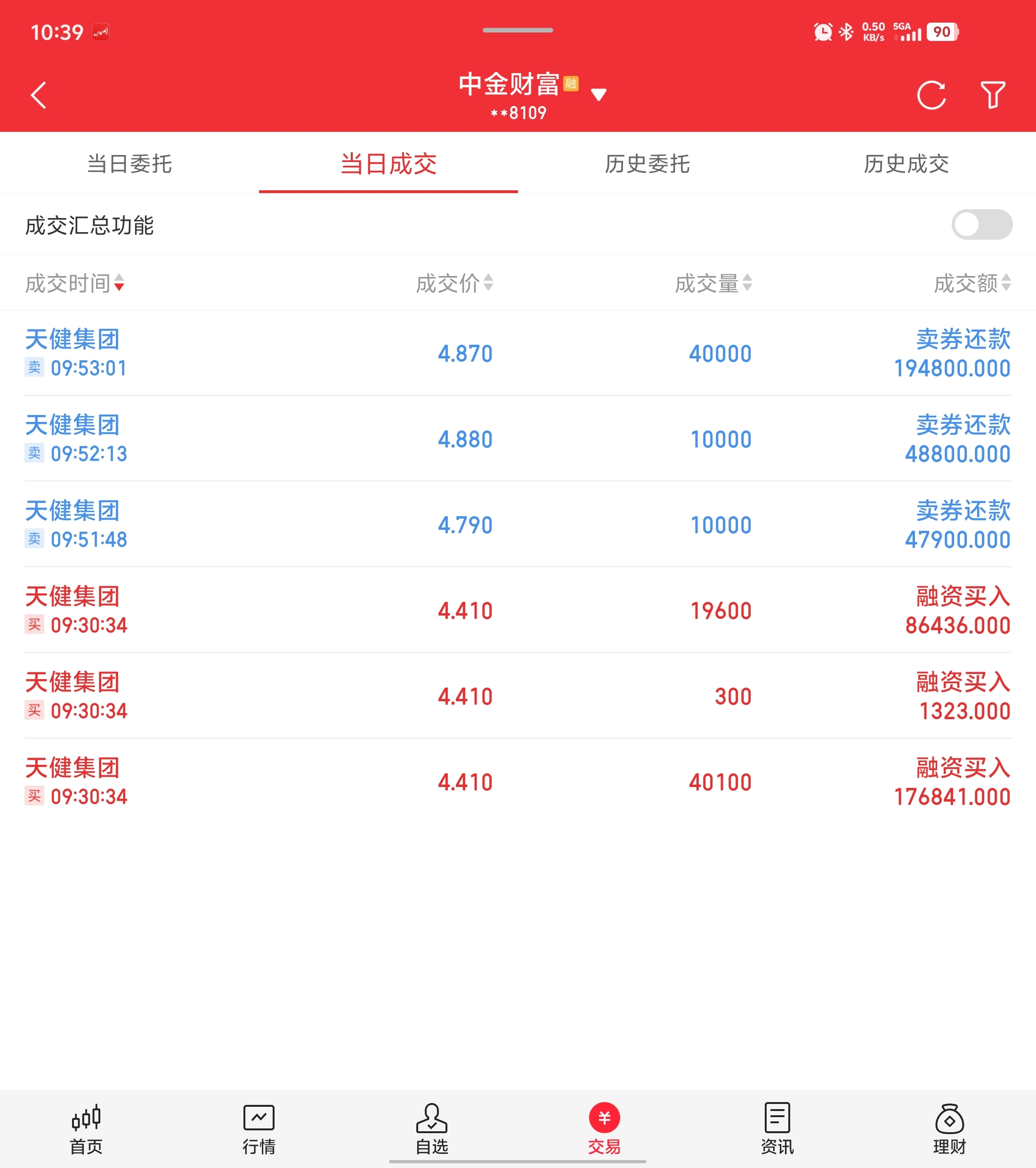Screen dimensions: 1036x1168
Task: Open 历史委托 tab
Action: point(647,164)
